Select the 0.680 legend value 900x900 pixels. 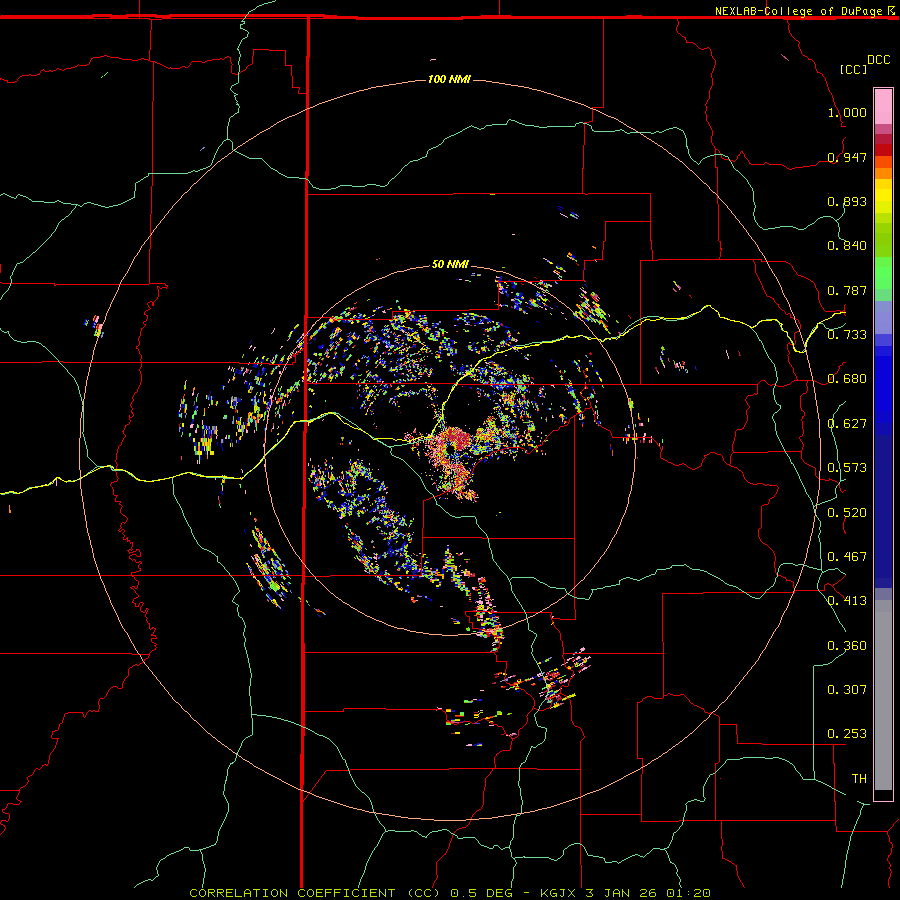tap(847, 379)
